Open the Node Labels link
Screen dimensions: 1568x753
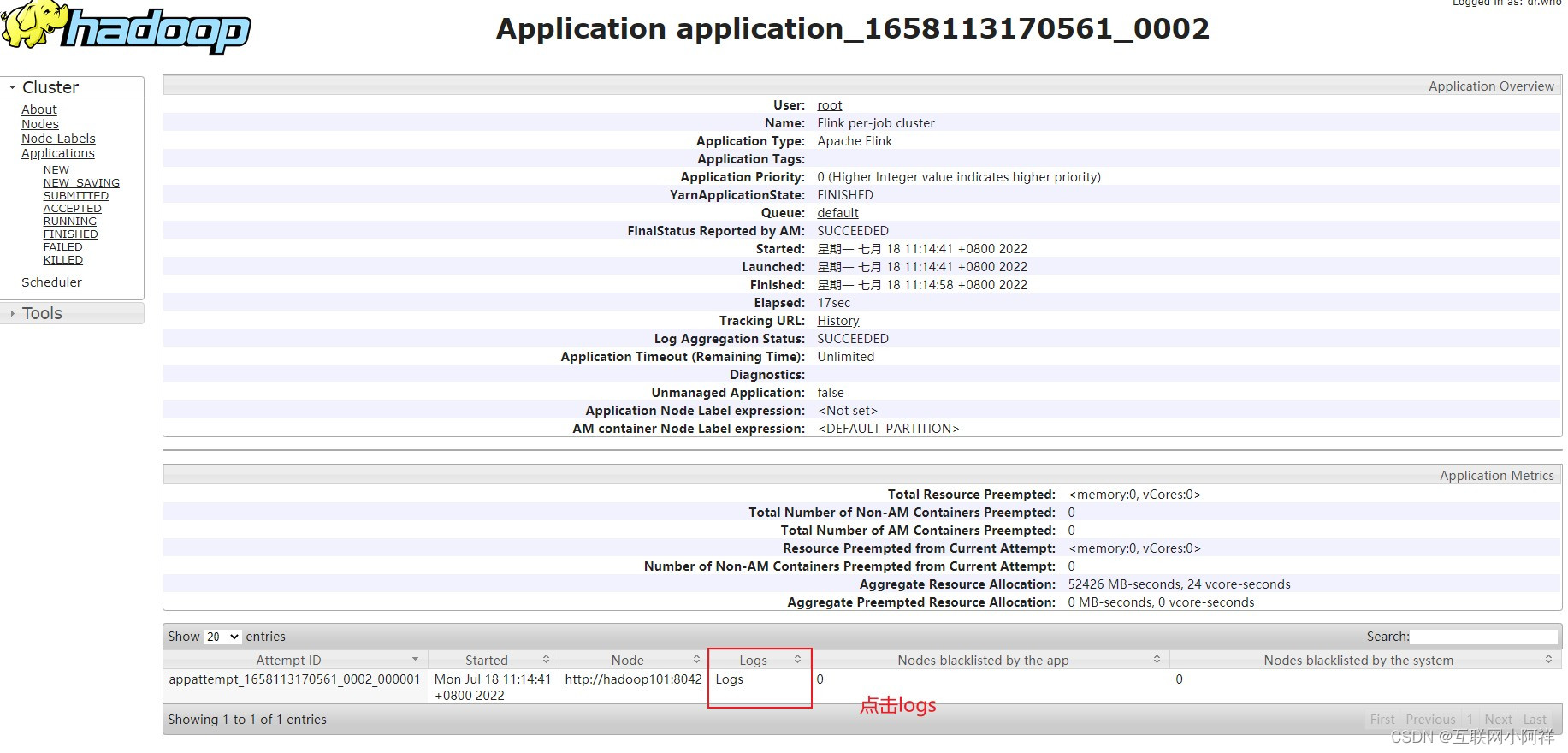(x=58, y=139)
